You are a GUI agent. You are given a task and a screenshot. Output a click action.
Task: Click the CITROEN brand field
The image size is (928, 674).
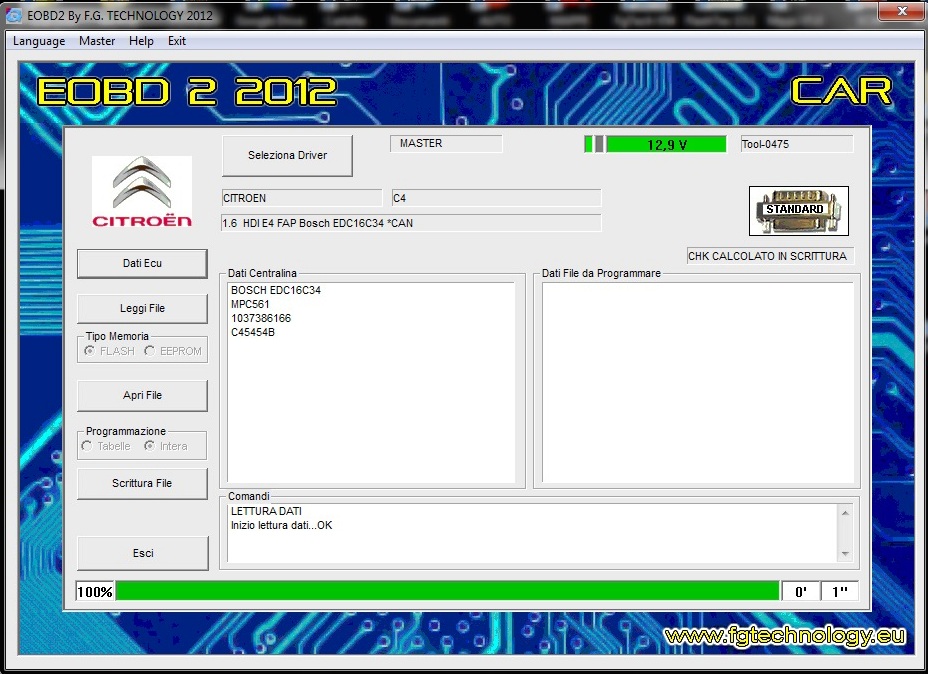[x=302, y=198]
